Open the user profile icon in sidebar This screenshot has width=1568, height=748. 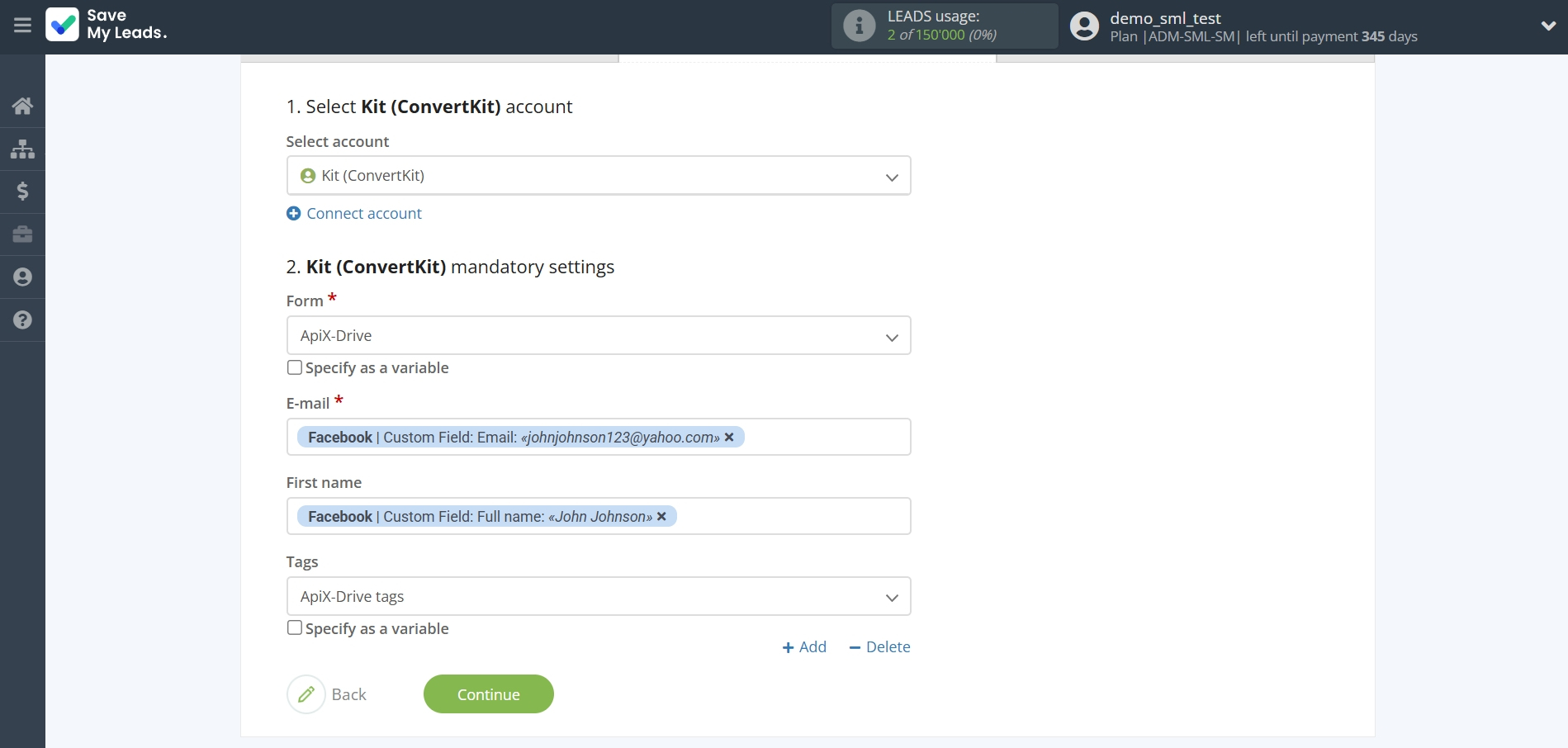pos(22,277)
